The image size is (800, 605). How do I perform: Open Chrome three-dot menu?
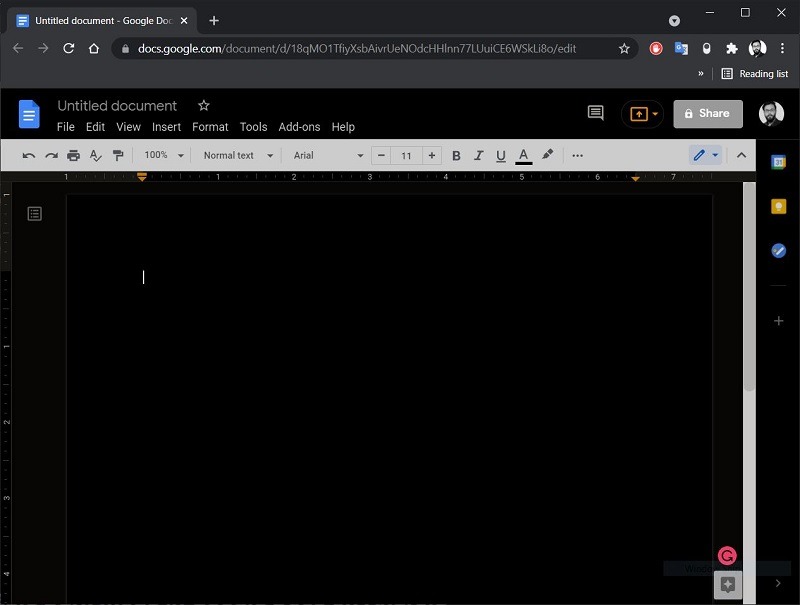point(782,48)
